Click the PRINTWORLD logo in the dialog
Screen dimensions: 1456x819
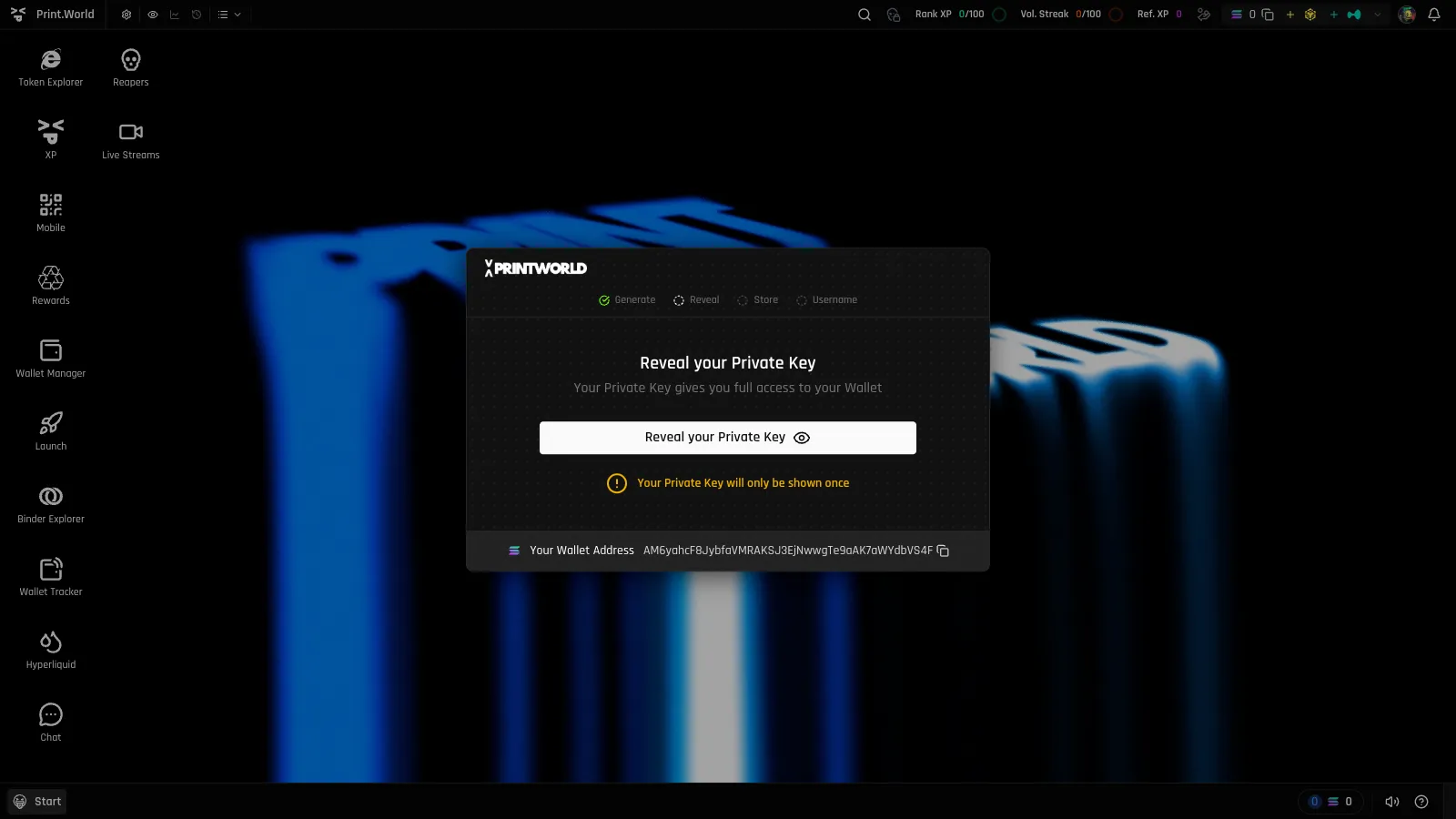[x=535, y=268]
